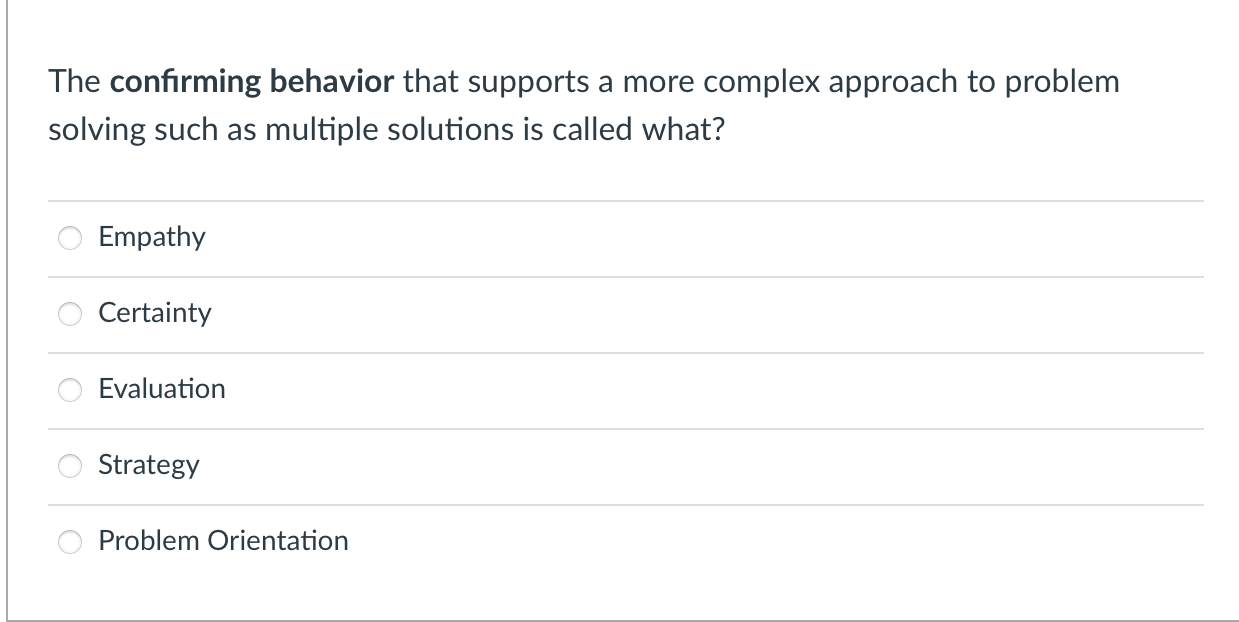Click the Certainty answer label

(x=154, y=313)
